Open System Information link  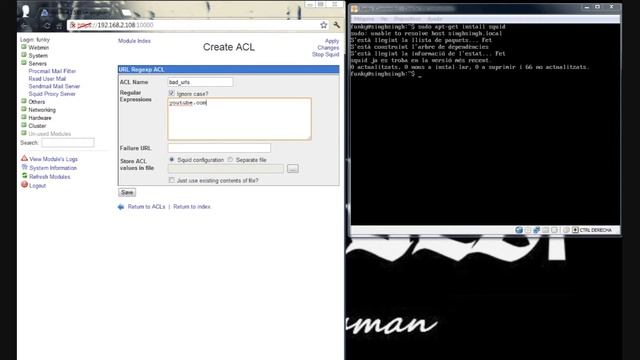pyautogui.click(x=53, y=168)
